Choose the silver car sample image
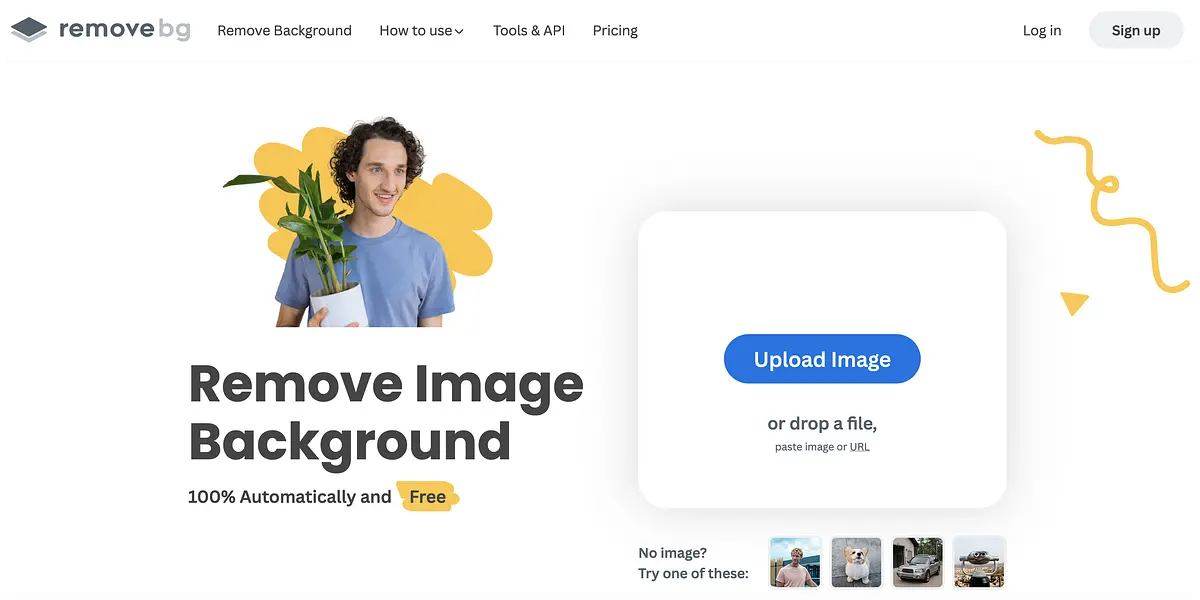Image resolution: width=1200 pixels, height=600 pixels. tap(917, 562)
